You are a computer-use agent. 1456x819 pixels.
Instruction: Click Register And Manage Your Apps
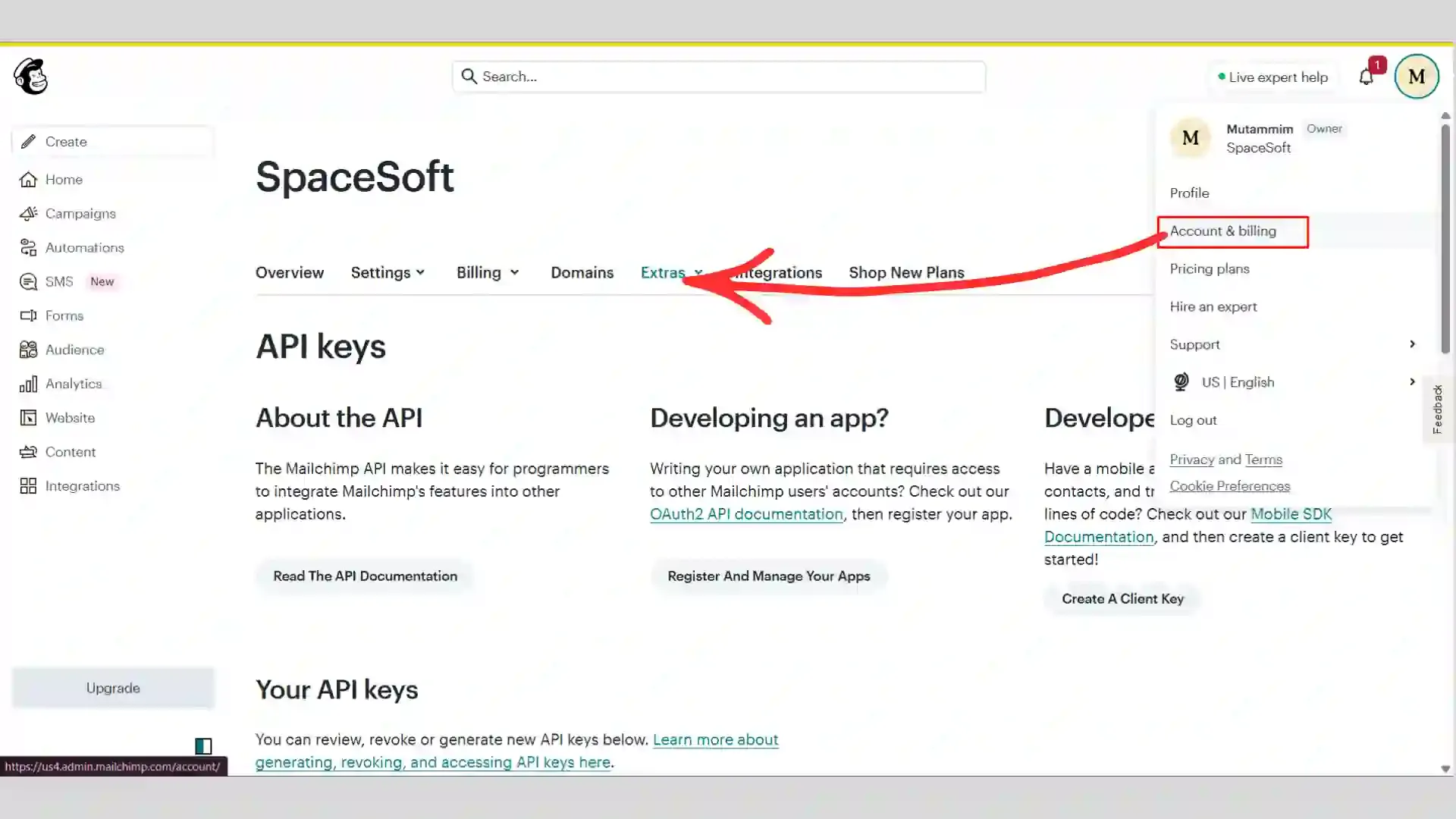point(768,576)
